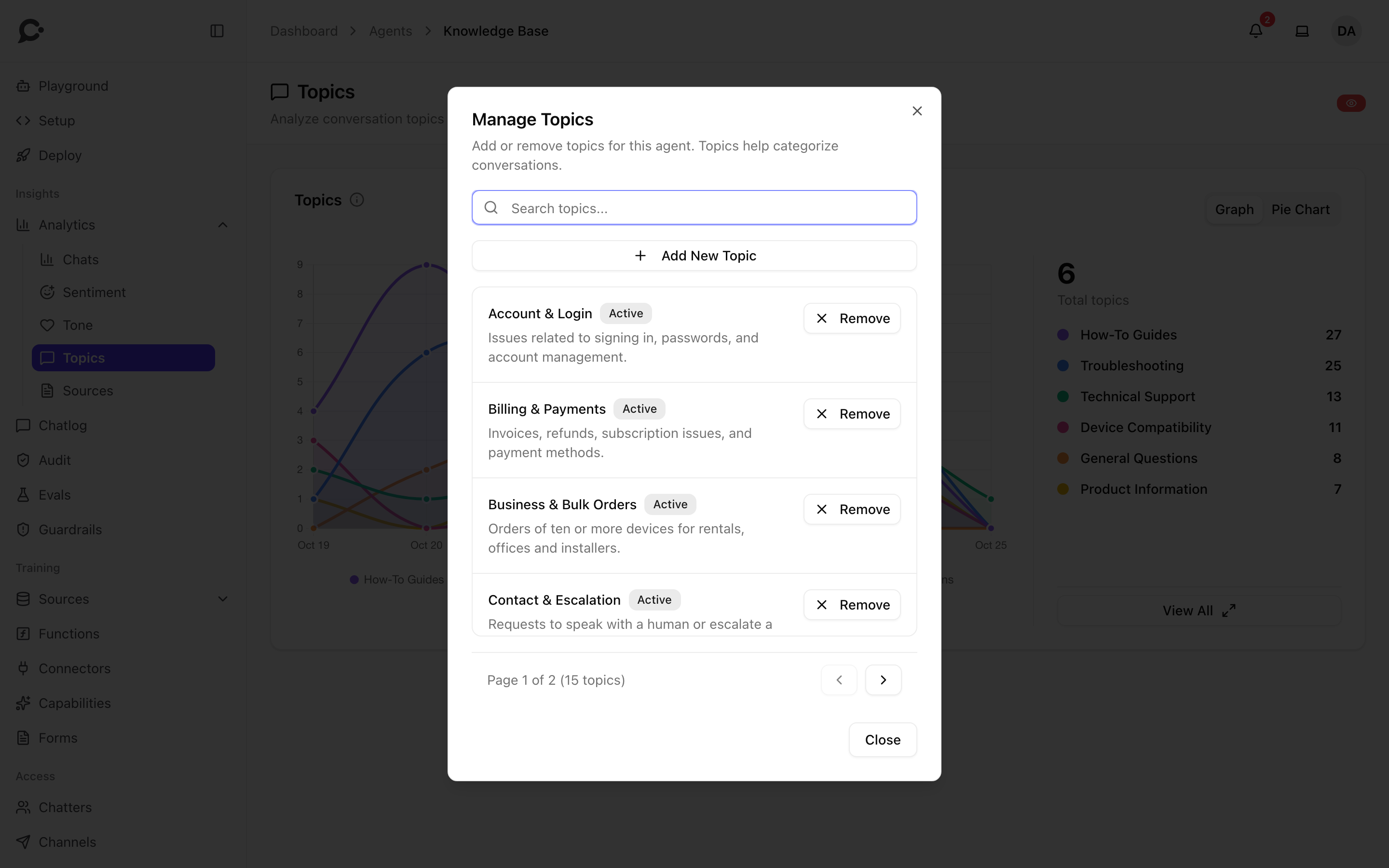Open Connectors in sidebar

(x=123, y=668)
